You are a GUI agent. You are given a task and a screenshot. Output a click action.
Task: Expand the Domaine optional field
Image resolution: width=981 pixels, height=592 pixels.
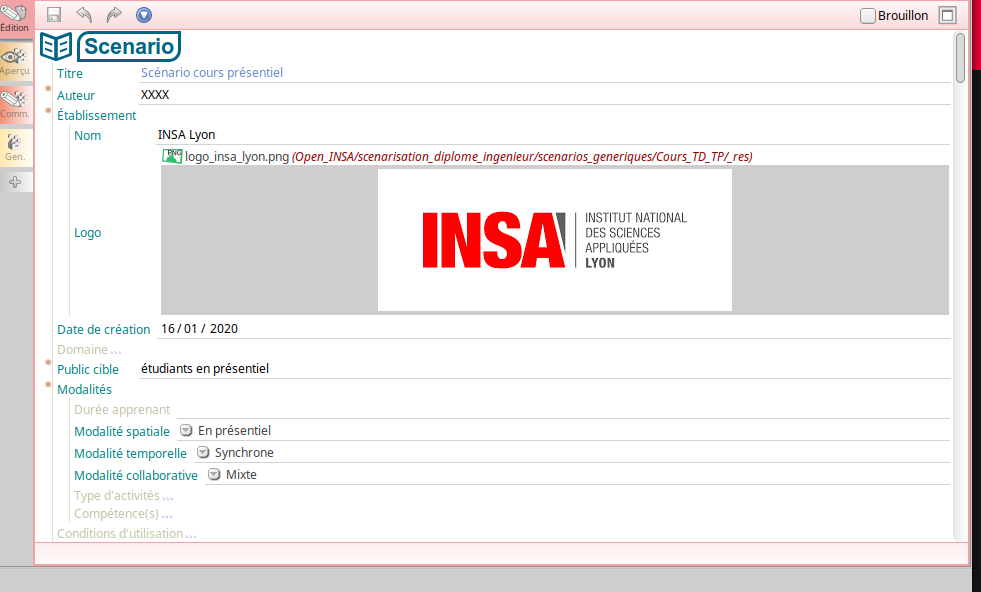(89, 350)
